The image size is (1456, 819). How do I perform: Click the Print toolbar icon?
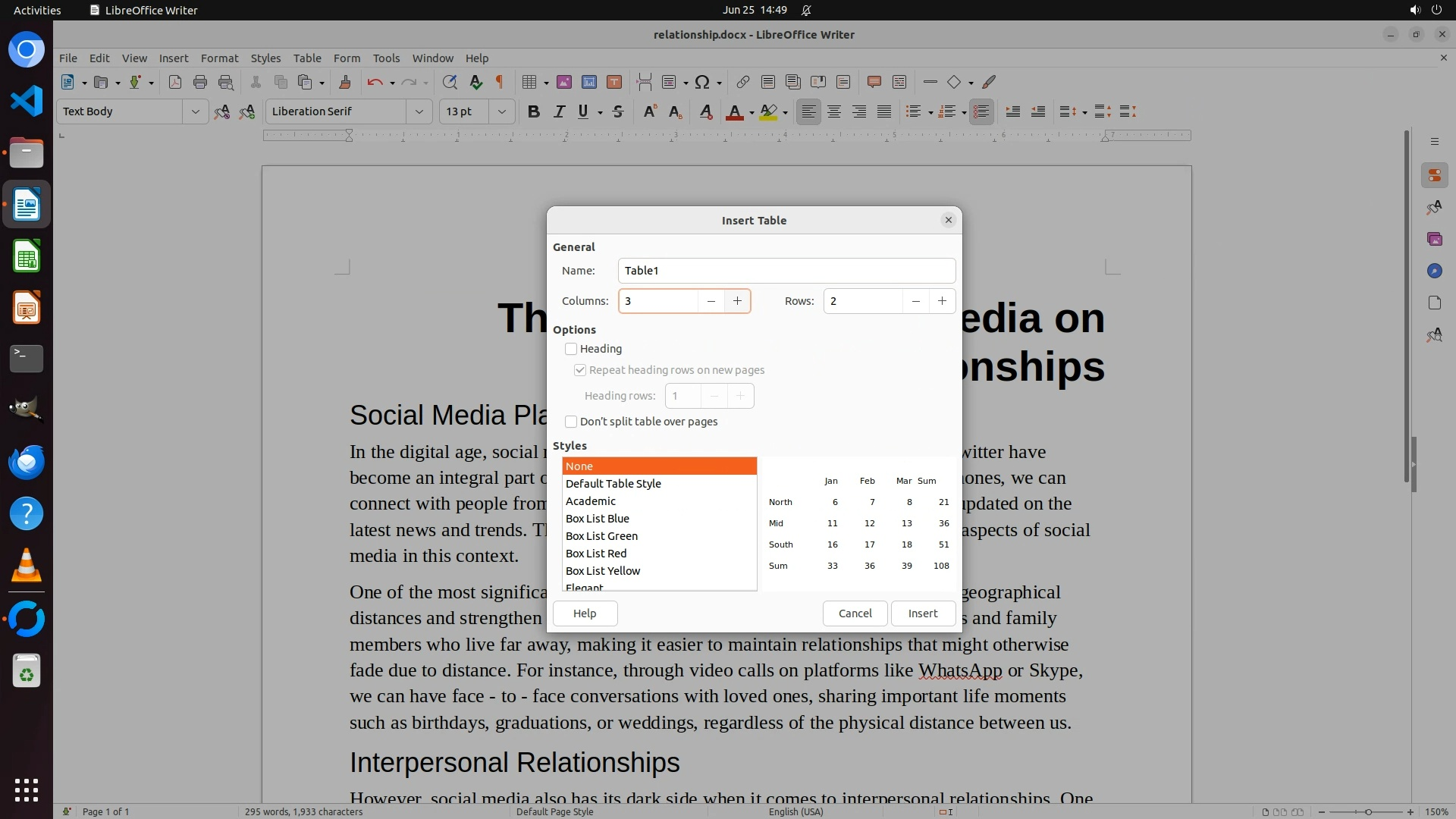pyautogui.click(x=200, y=82)
